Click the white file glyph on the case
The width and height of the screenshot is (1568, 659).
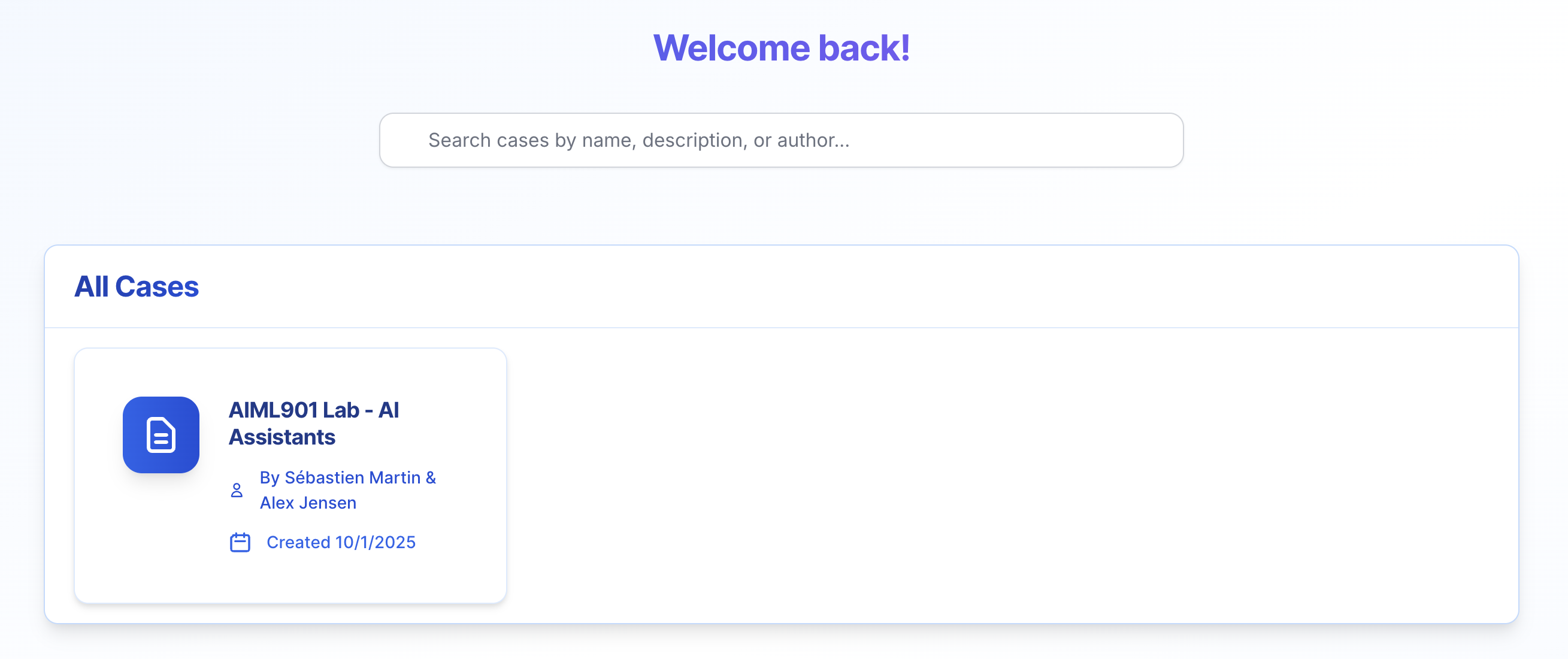coord(161,435)
